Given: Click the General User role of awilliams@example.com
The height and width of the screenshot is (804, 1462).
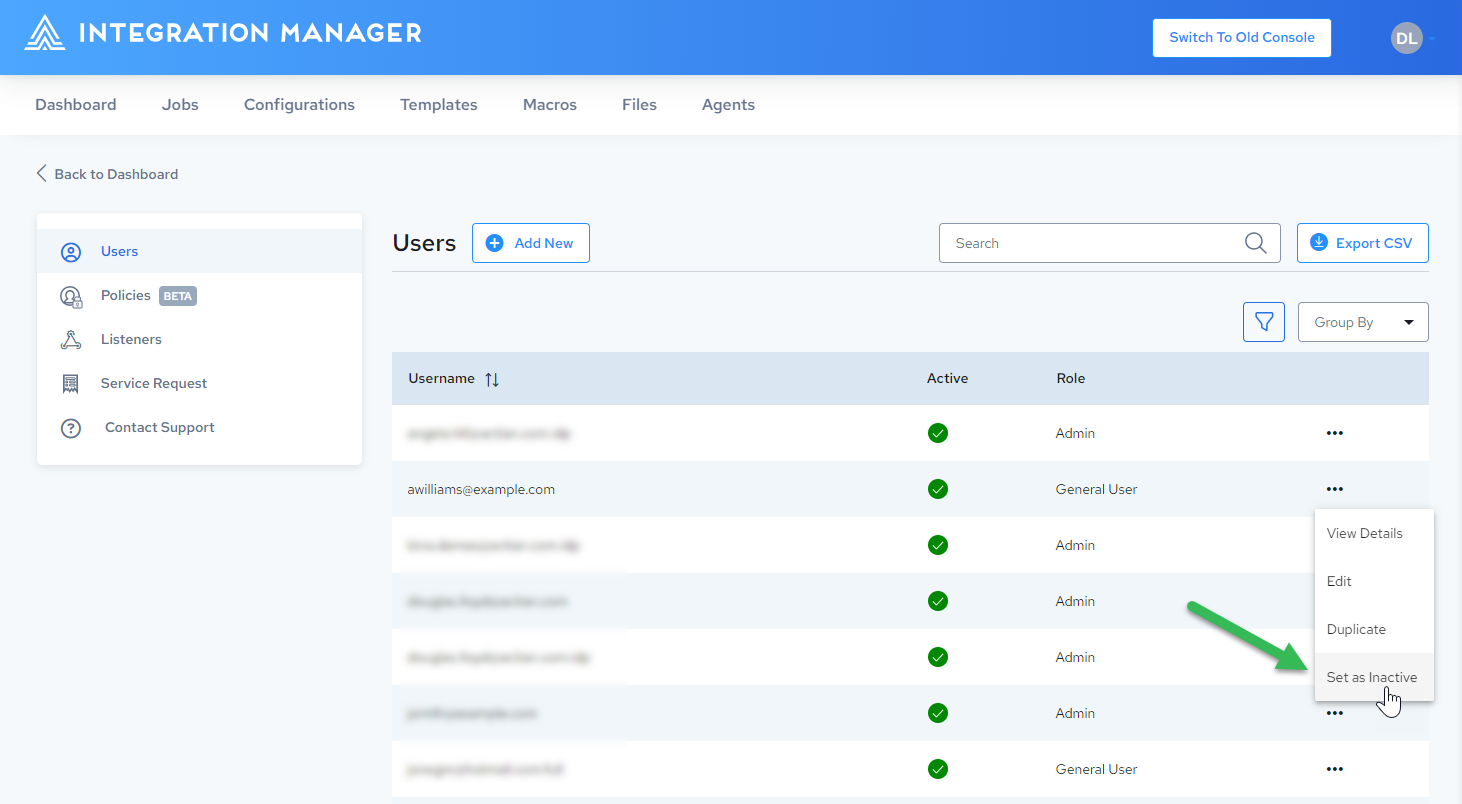Looking at the screenshot, I should point(1096,489).
